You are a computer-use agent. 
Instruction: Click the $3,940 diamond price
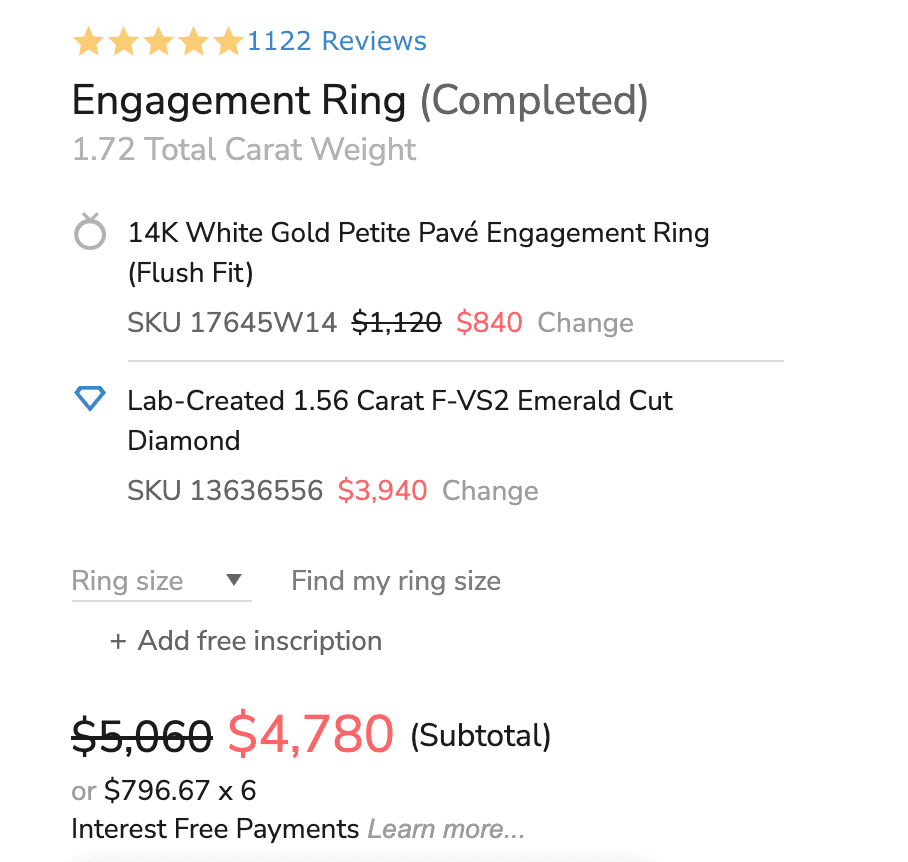coord(382,491)
